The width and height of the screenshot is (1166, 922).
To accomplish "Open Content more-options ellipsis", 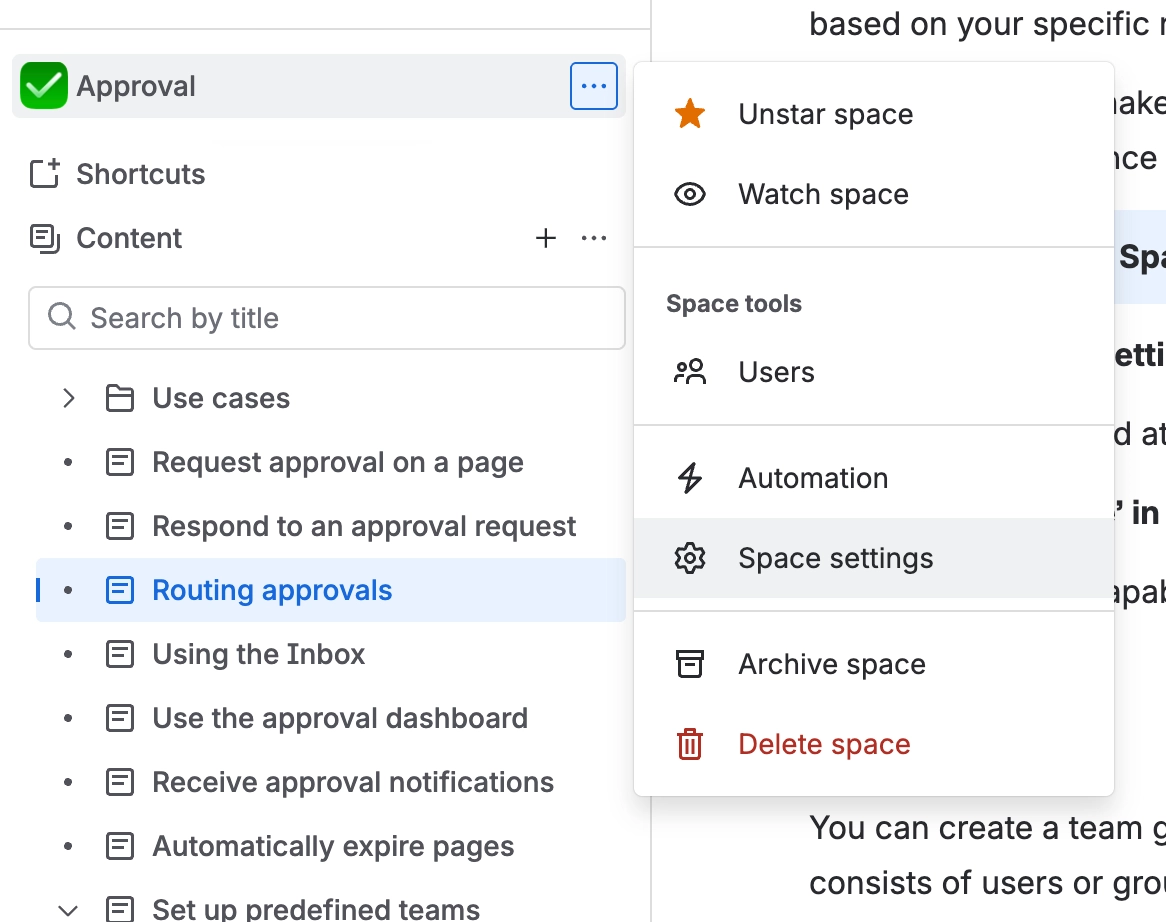I will click(593, 238).
